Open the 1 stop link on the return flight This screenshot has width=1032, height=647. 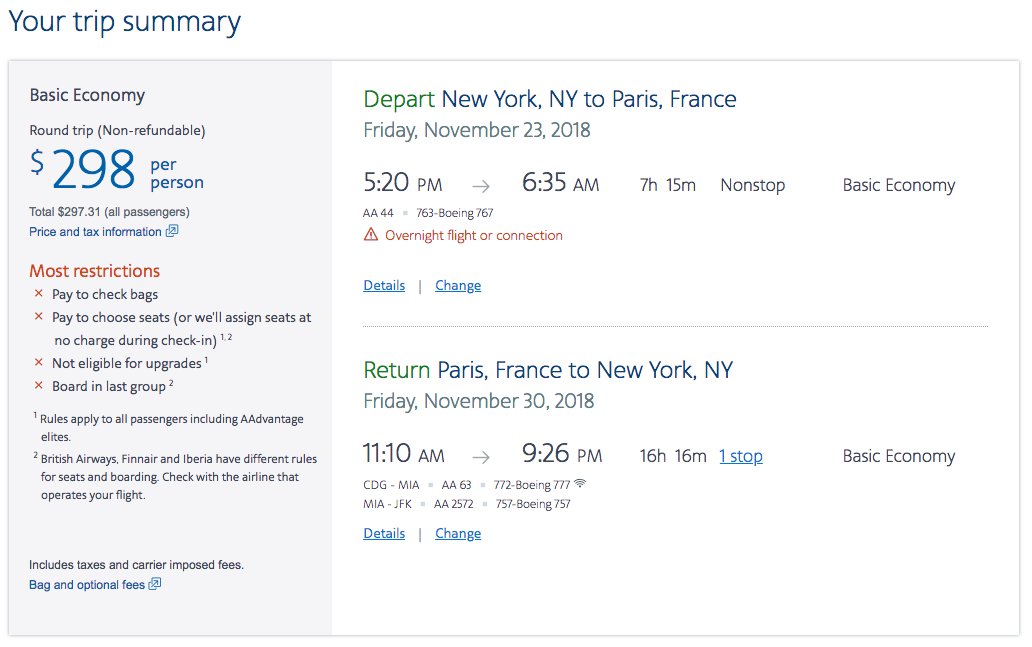(x=741, y=457)
